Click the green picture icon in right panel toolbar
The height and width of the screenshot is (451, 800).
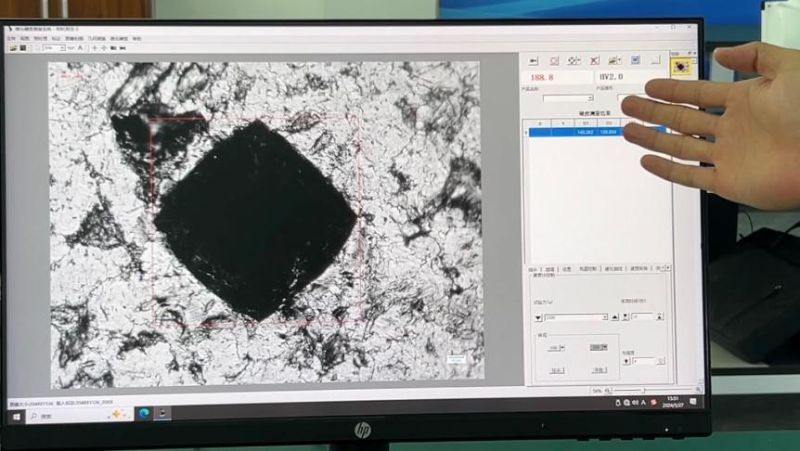point(615,60)
